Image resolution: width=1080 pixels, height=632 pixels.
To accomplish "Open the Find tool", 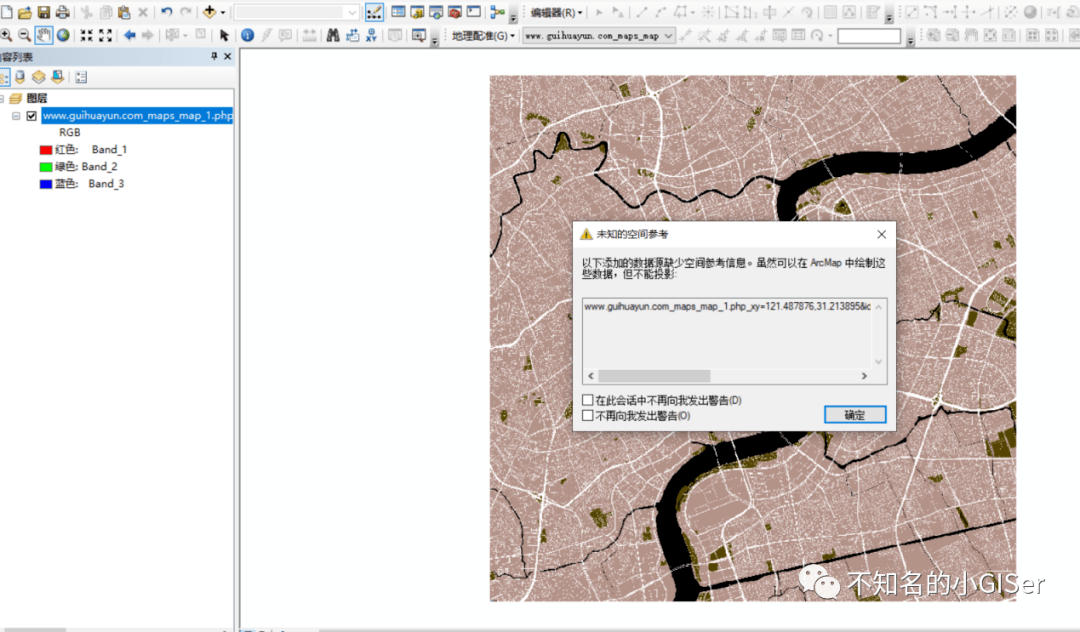I will pyautogui.click(x=332, y=33).
